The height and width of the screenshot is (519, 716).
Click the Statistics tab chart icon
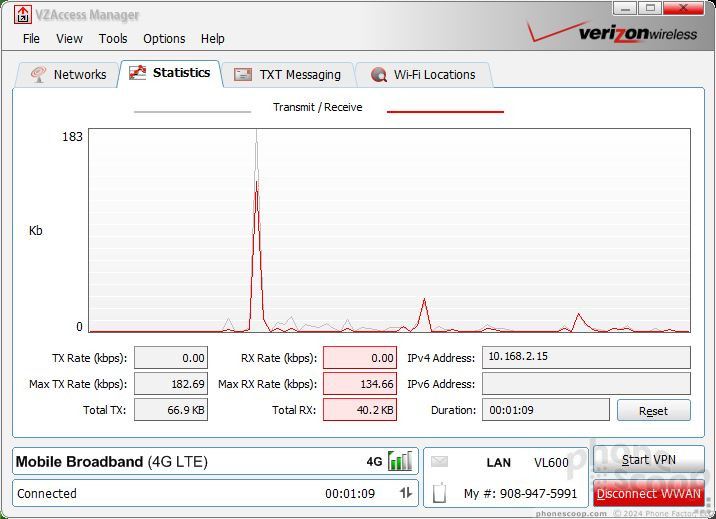137,73
